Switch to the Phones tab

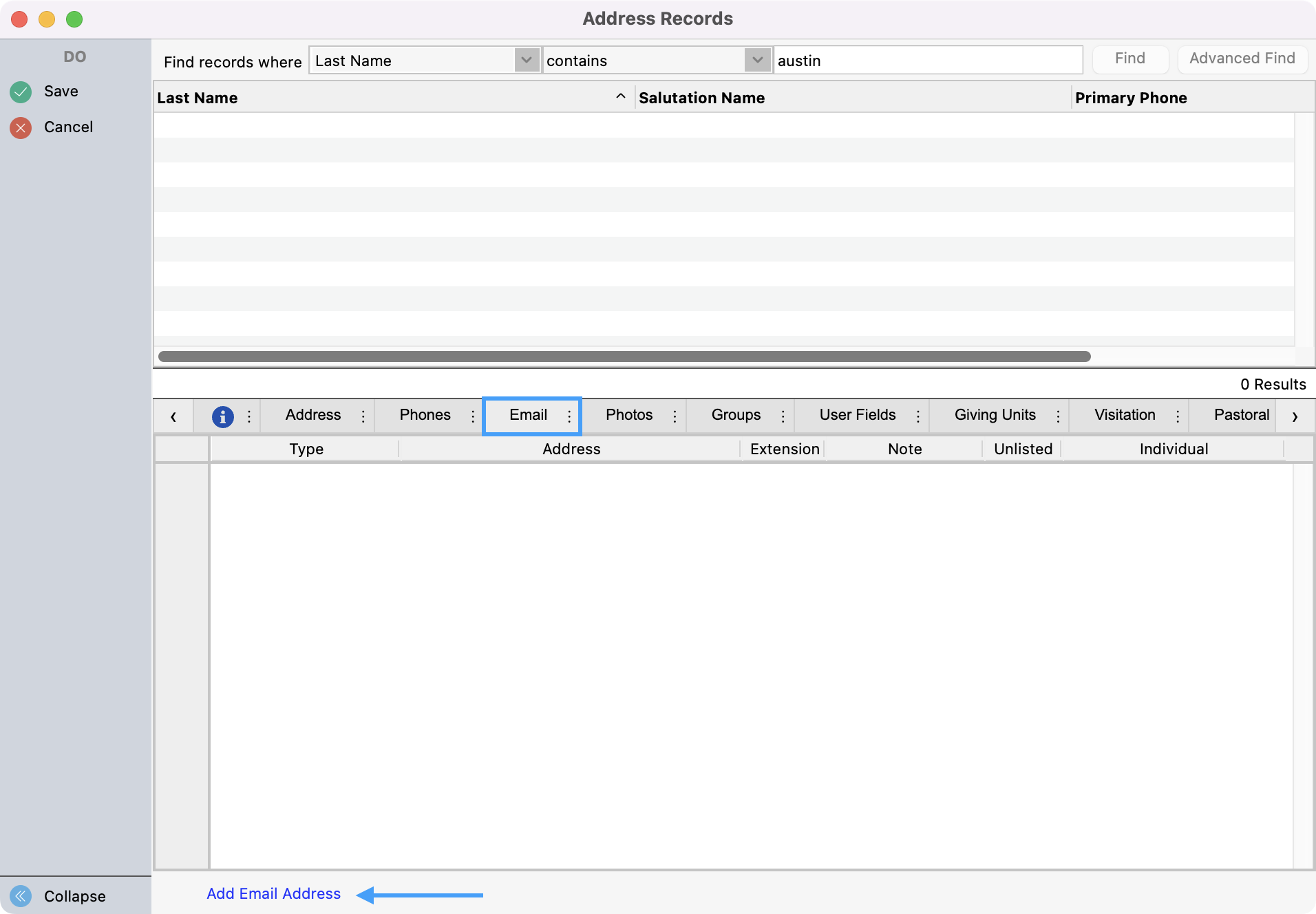click(425, 415)
